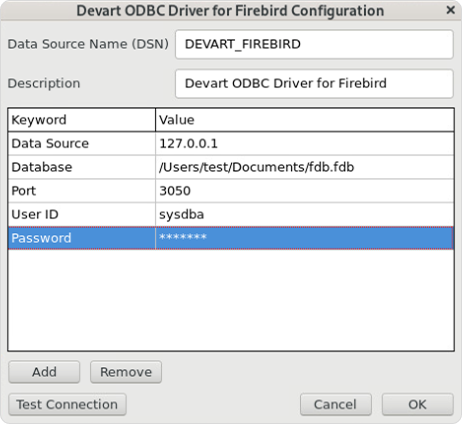This screenshot has width=462, height=424.
Task: Cancel the configuration dialog
Action: [336, 405]
